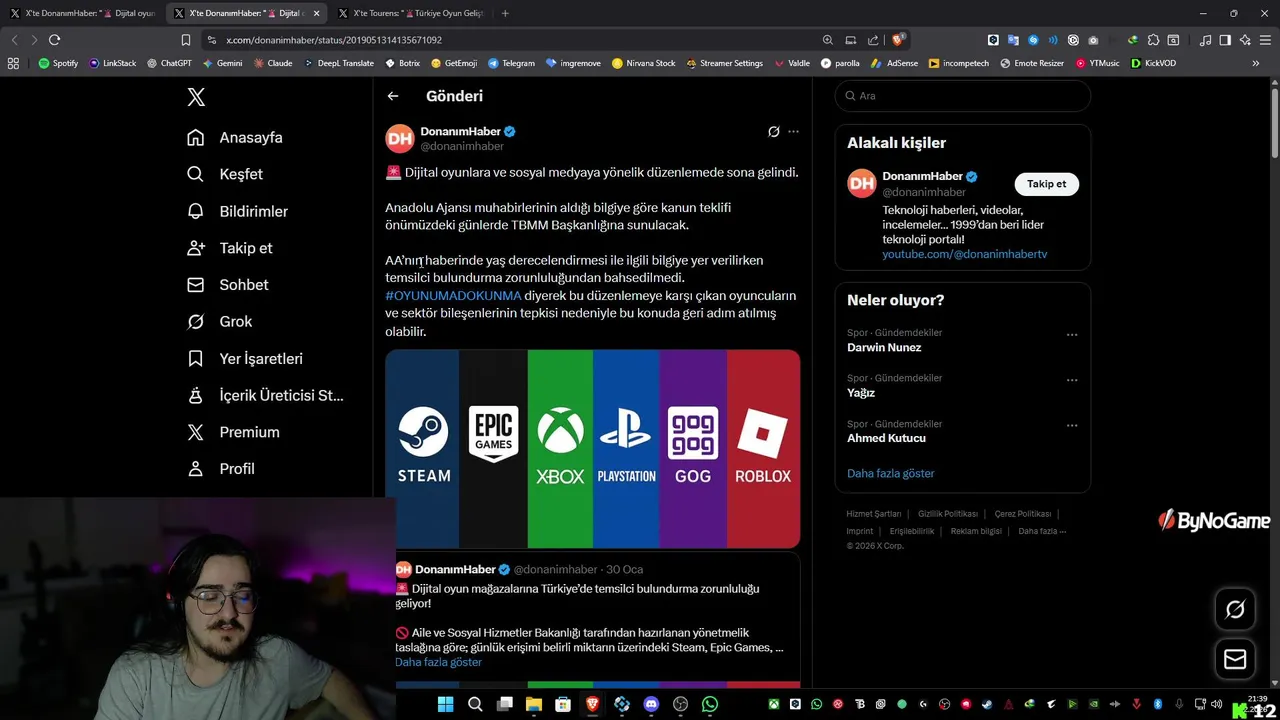Open the Claude bookmark

pyautogui.click(x=273, y=63)
